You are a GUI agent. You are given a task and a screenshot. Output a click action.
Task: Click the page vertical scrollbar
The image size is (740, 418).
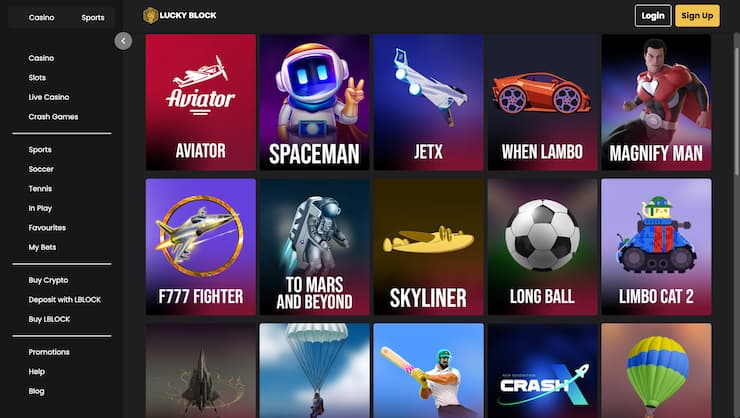coord(737,104)
